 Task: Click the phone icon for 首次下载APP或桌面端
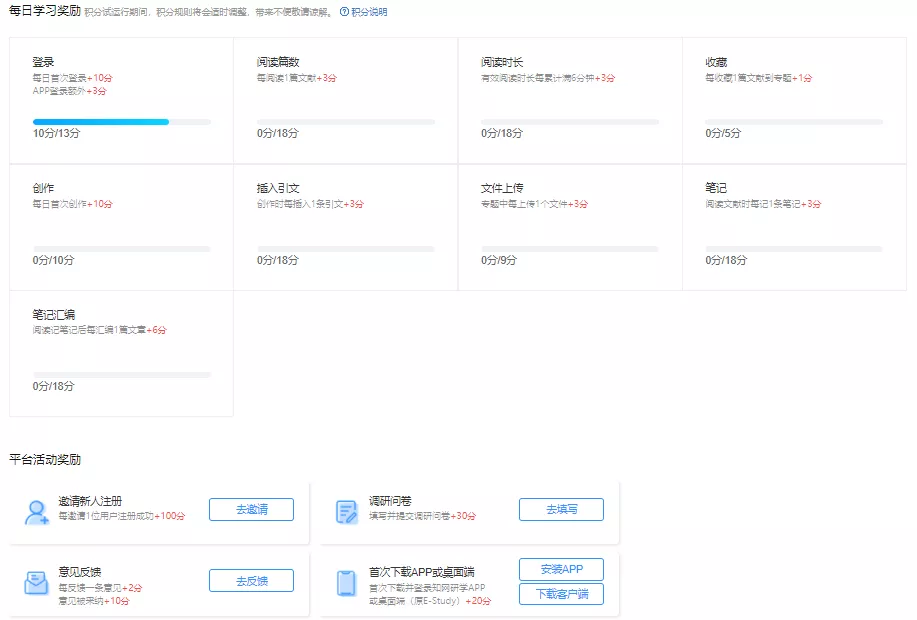347,583
